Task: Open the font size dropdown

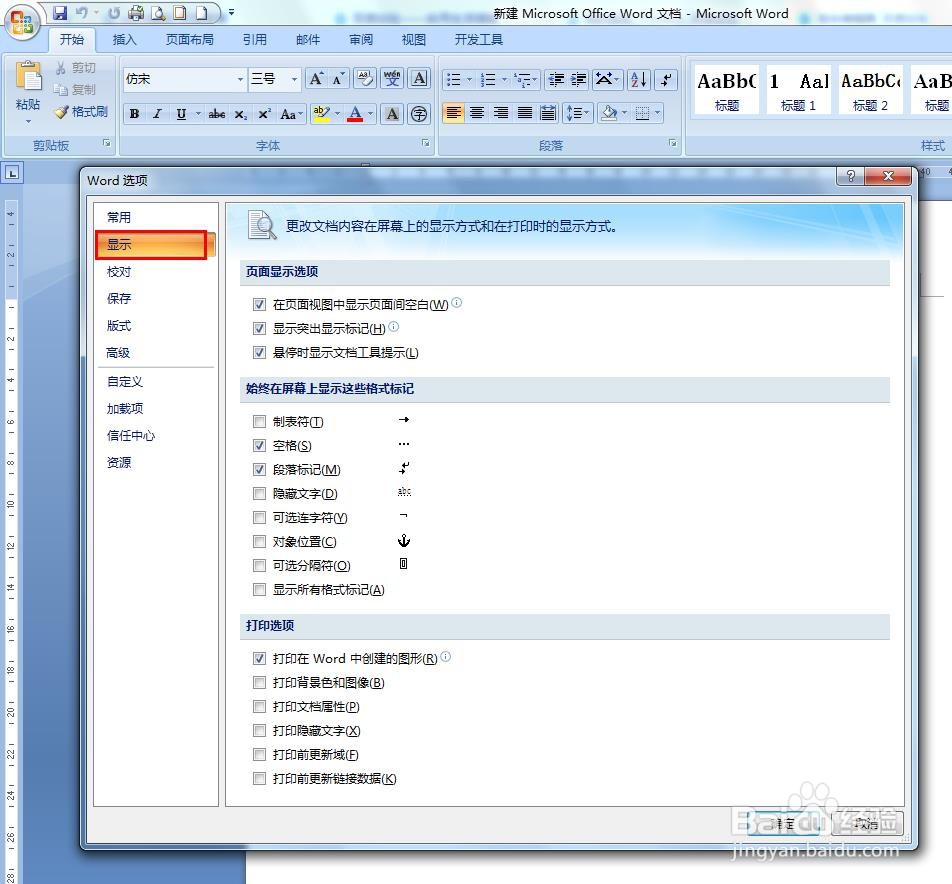Action: pyautogui.click(x=294, y=80)
